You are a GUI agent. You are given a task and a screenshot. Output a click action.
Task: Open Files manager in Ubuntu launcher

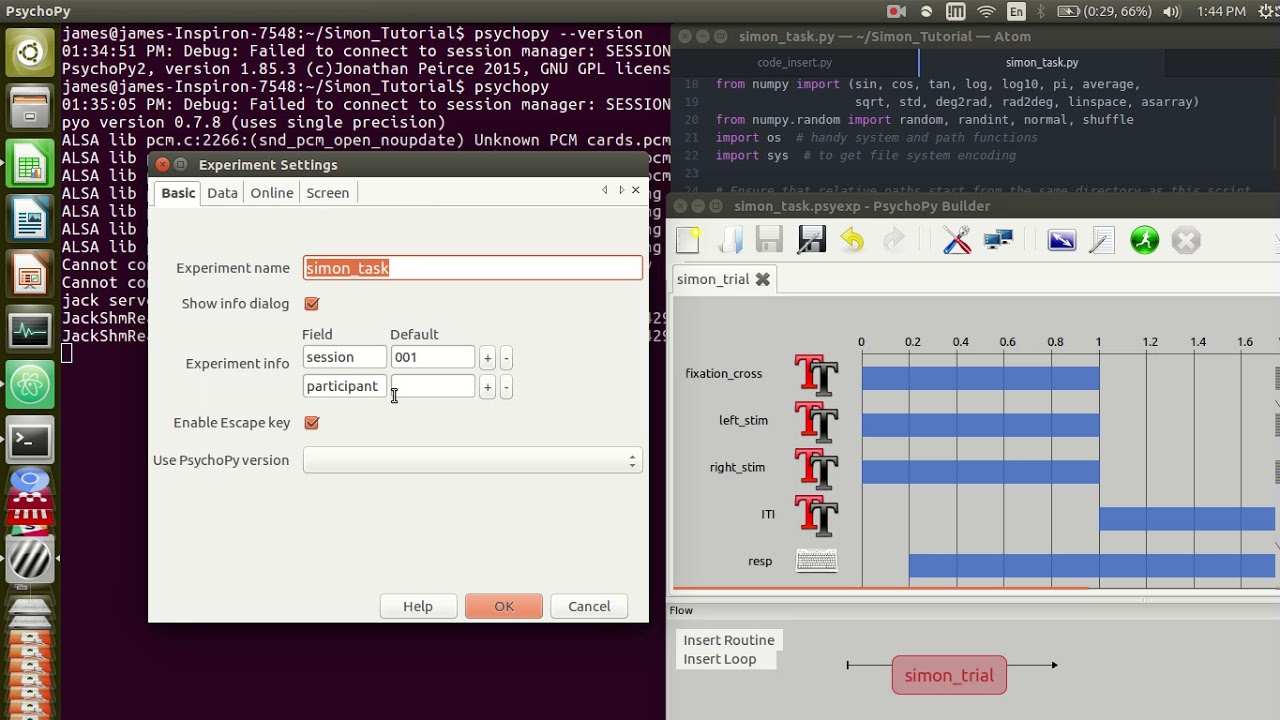30,109
